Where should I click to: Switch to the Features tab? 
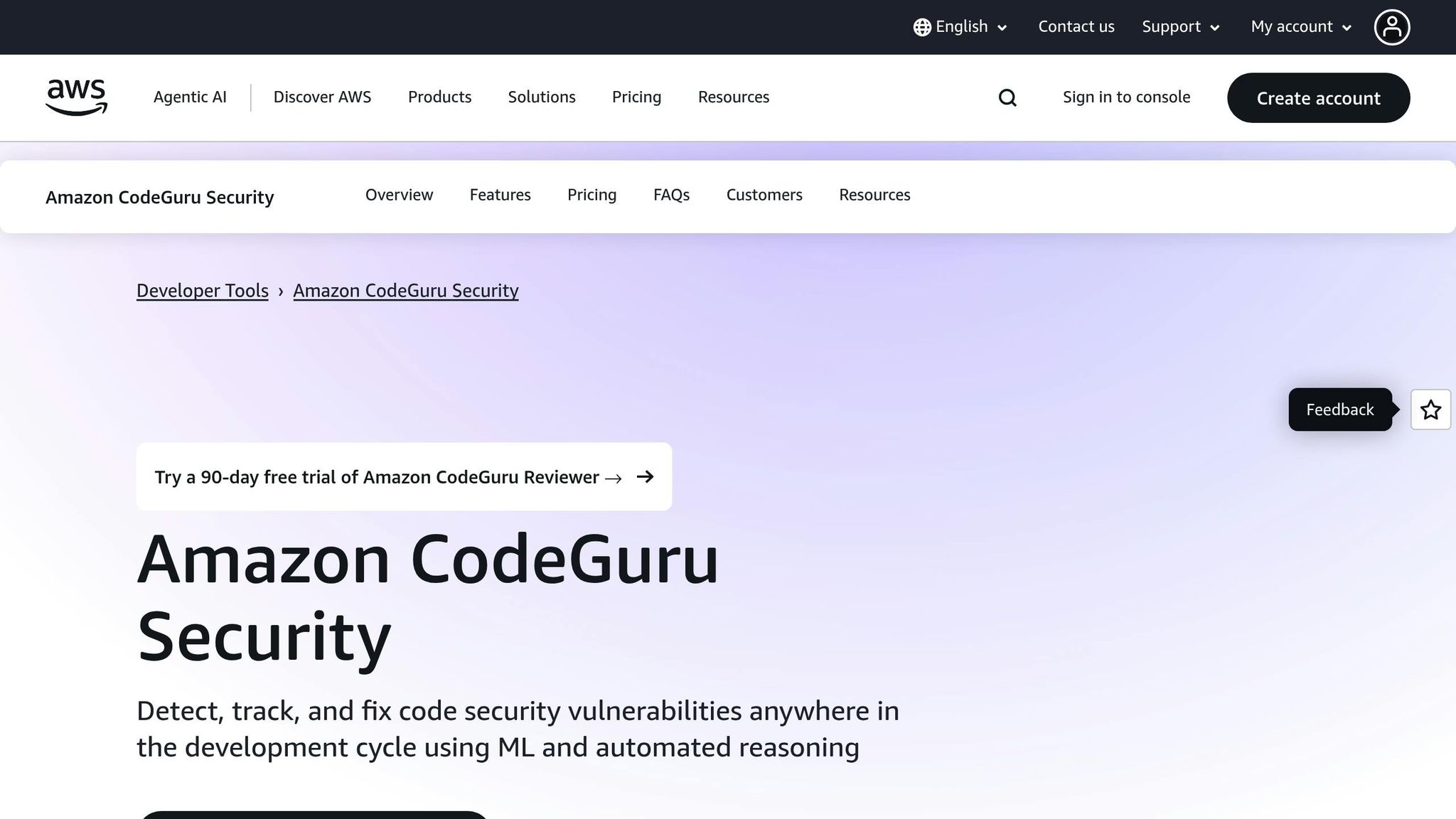tap(500, 195)
